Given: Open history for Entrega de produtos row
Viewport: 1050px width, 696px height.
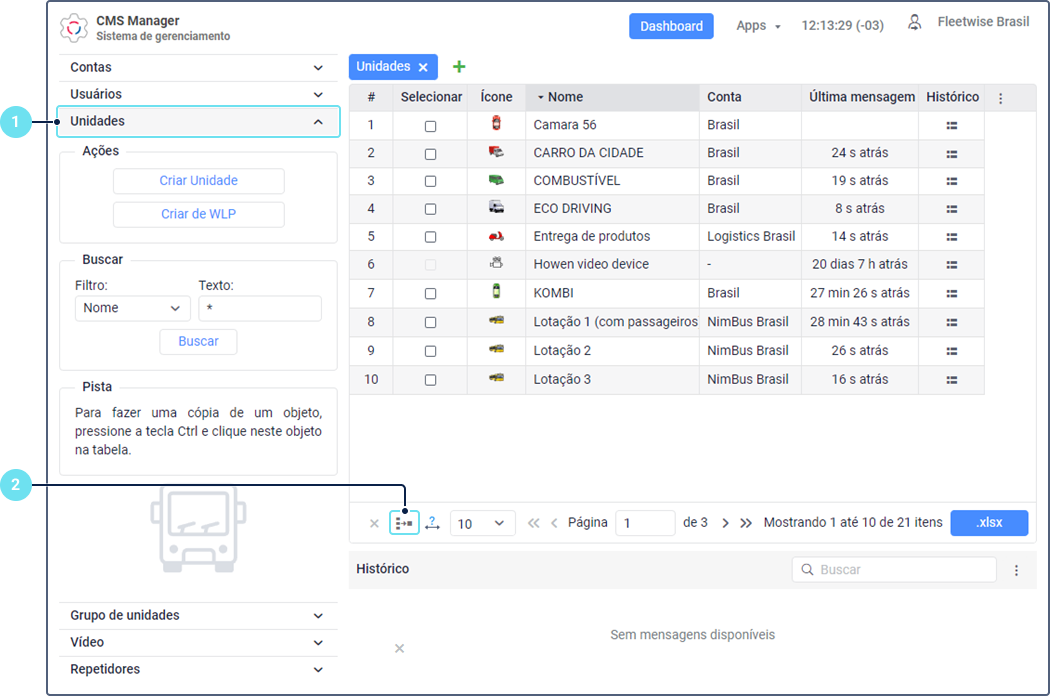Looking at the screenshot, I should pos(952,237).
